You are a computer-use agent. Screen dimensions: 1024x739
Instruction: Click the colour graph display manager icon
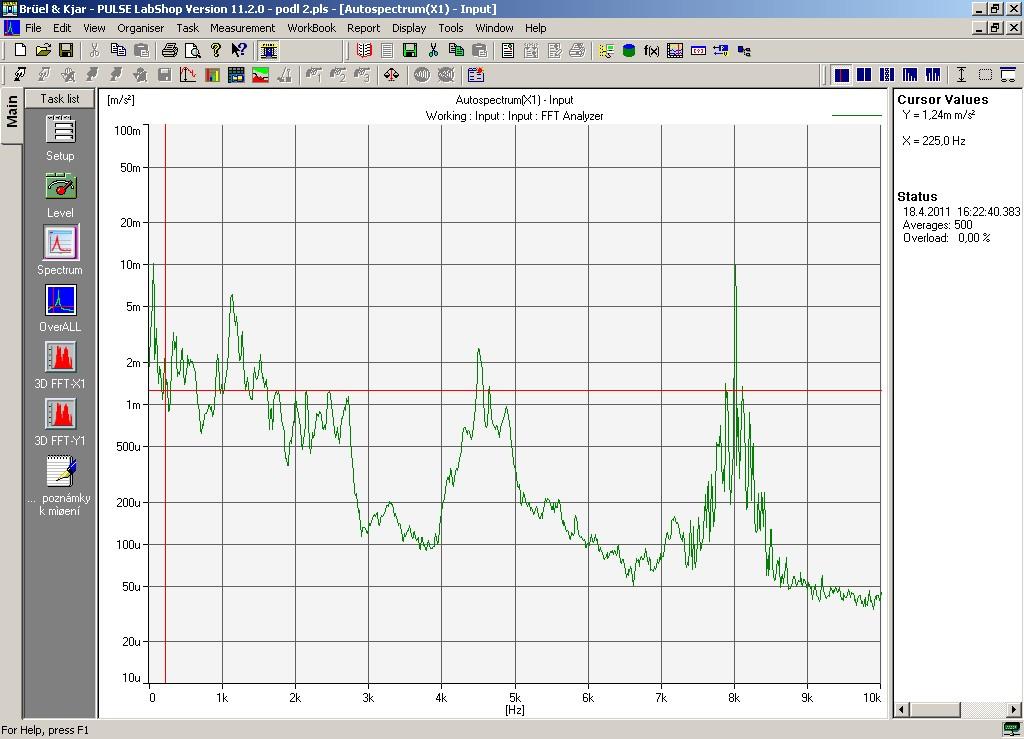(x=675, y=50)
